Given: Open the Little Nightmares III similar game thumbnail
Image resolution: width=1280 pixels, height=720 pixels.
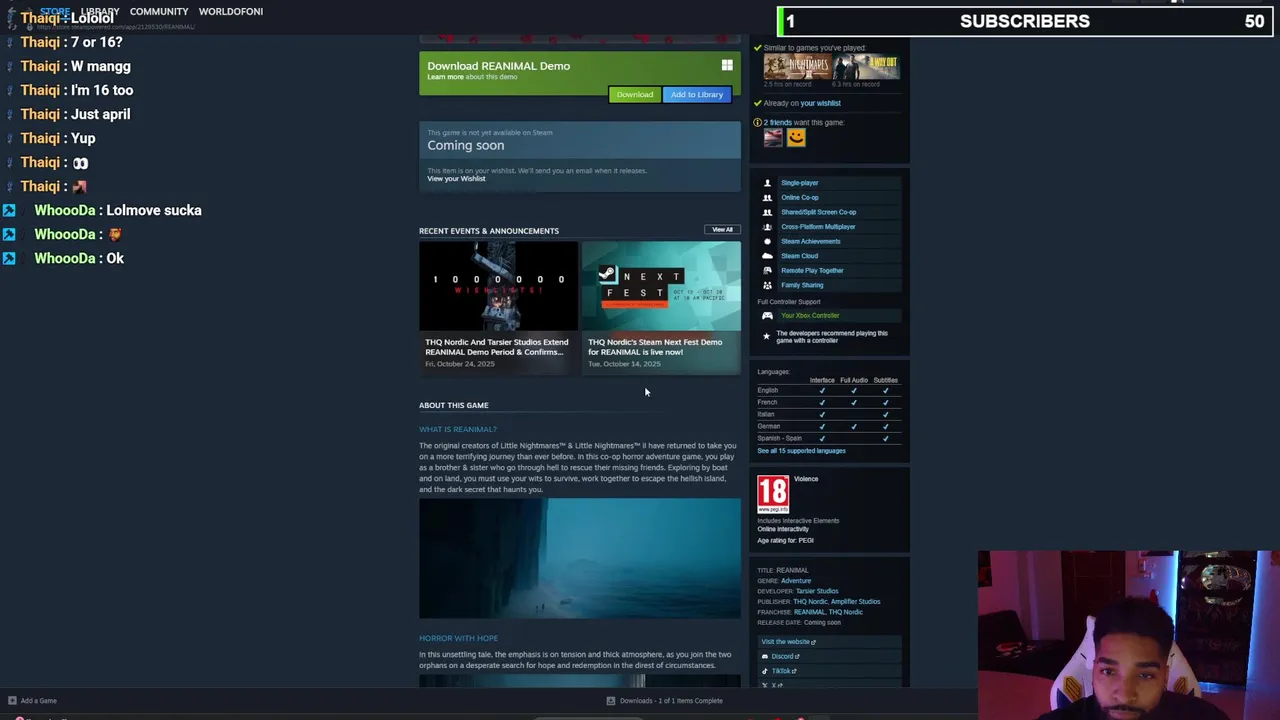Looking at the screenshot, I should [797, 67].
